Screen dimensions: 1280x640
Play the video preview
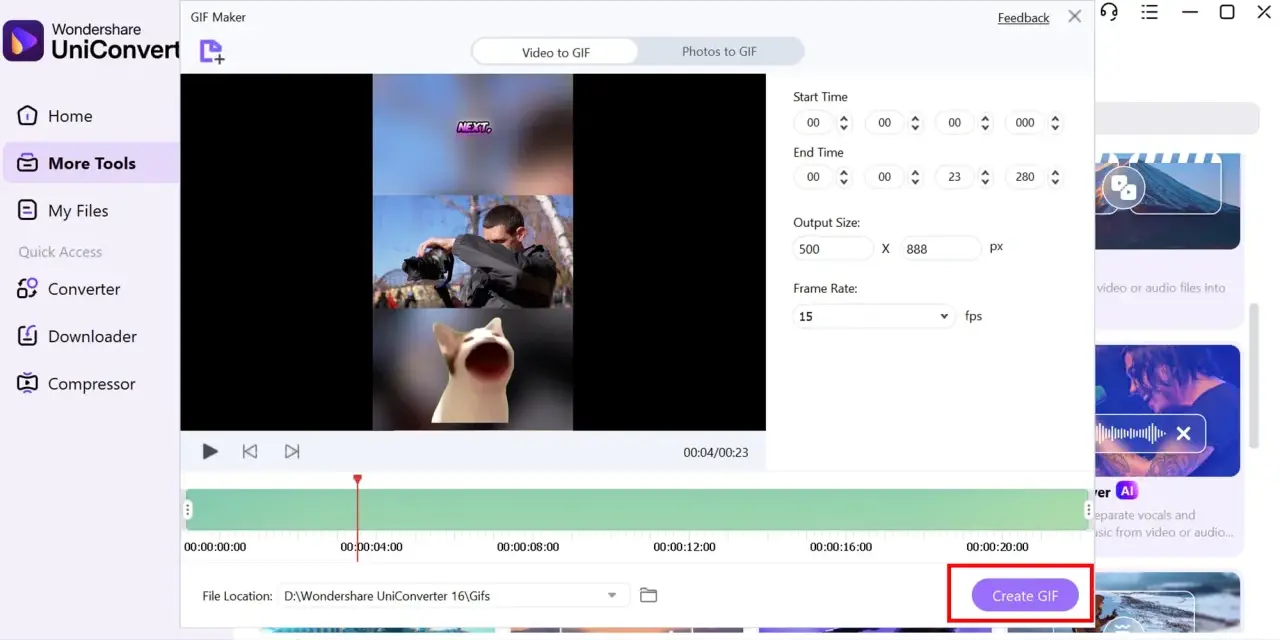(210, 451)
